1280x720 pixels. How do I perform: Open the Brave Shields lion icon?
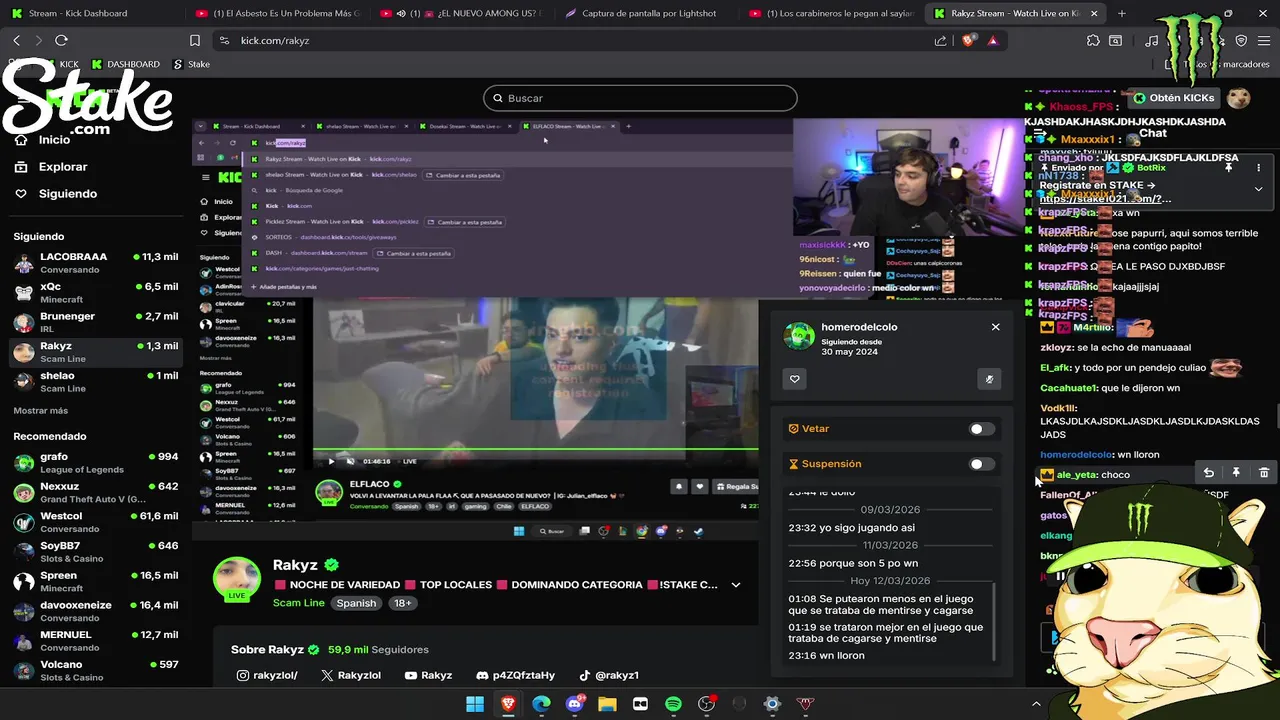967,40
